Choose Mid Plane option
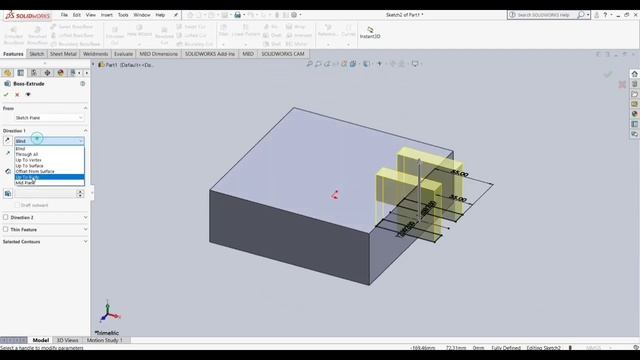Image resolution: width=640 pixels, height=360 pixels. tap(49, 183)
